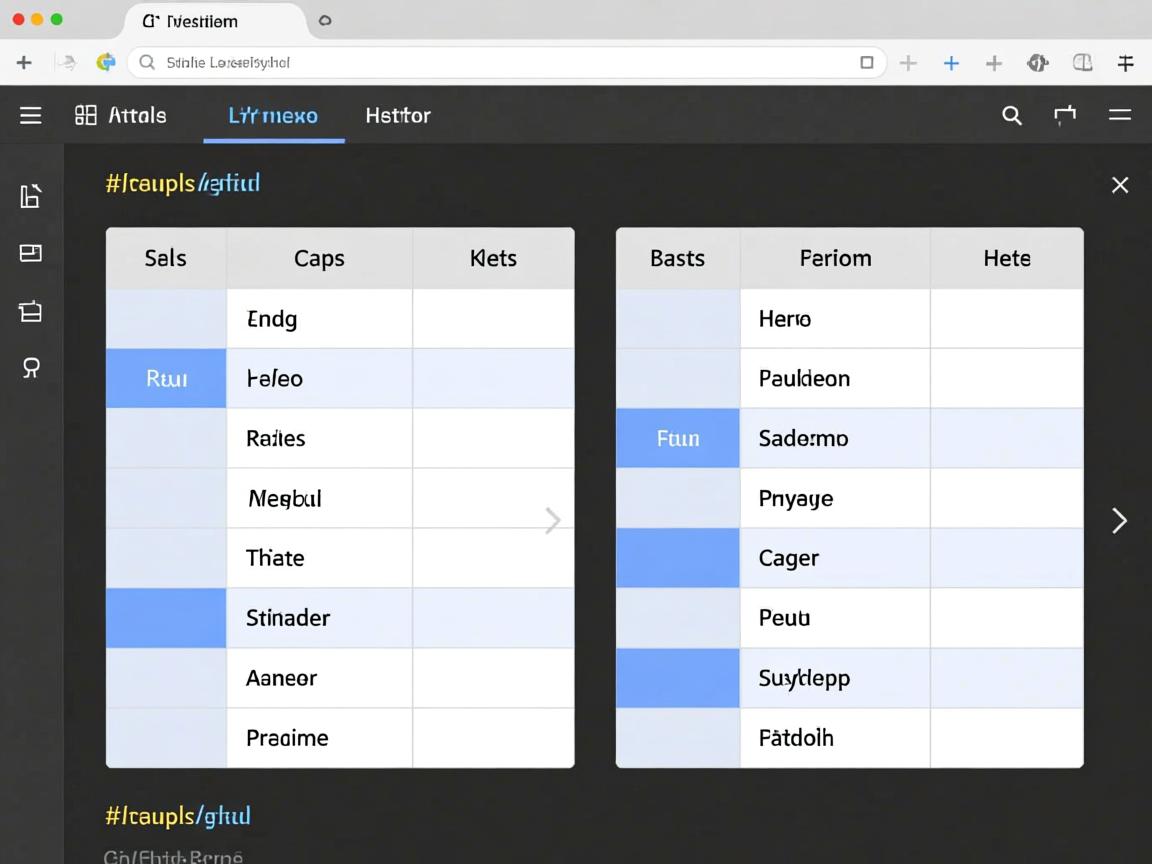Select the blue cell beside Cager row
The image size is (1152, 864).
[677, 558]
